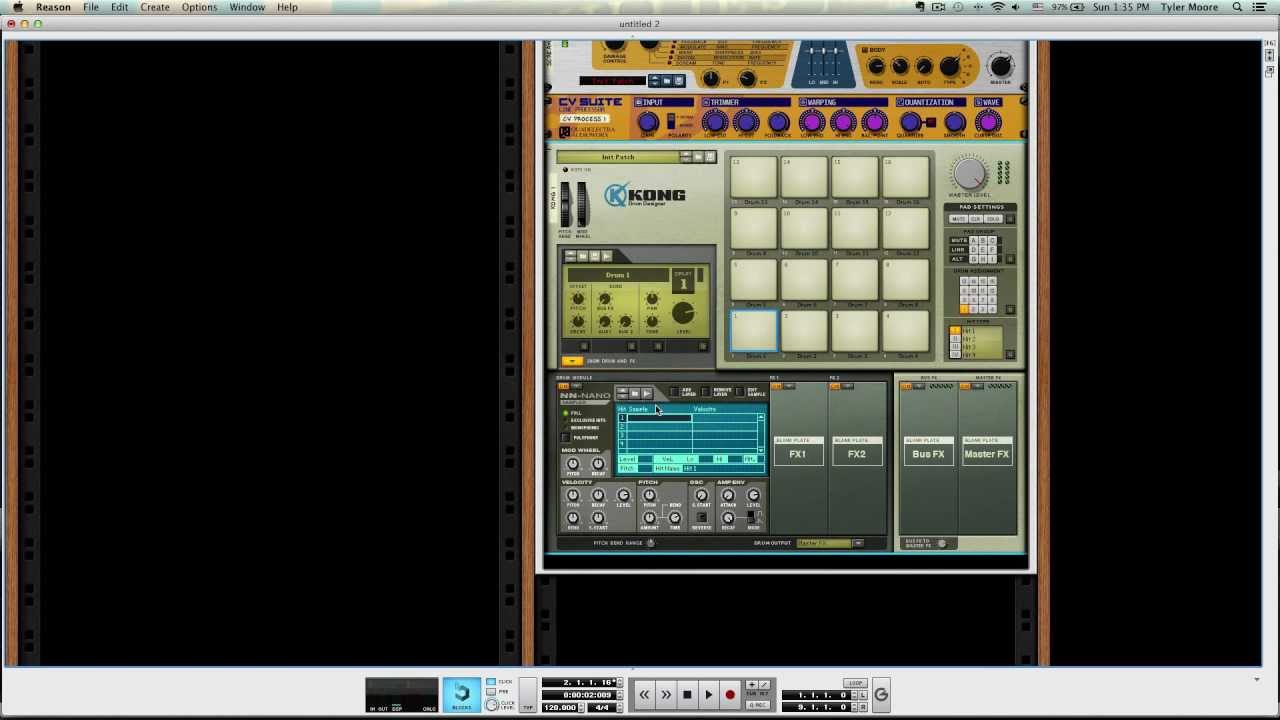This screenshot has width=1280, height=720.
Task: Click the NN-Nano sample play button
Action: tap(647, 393)
